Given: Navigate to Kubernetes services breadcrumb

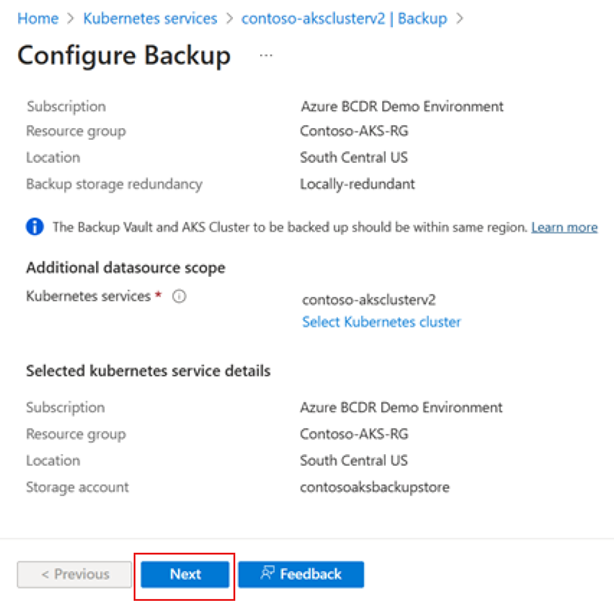Looking at the screenshot, I should (x=150, y=18).
